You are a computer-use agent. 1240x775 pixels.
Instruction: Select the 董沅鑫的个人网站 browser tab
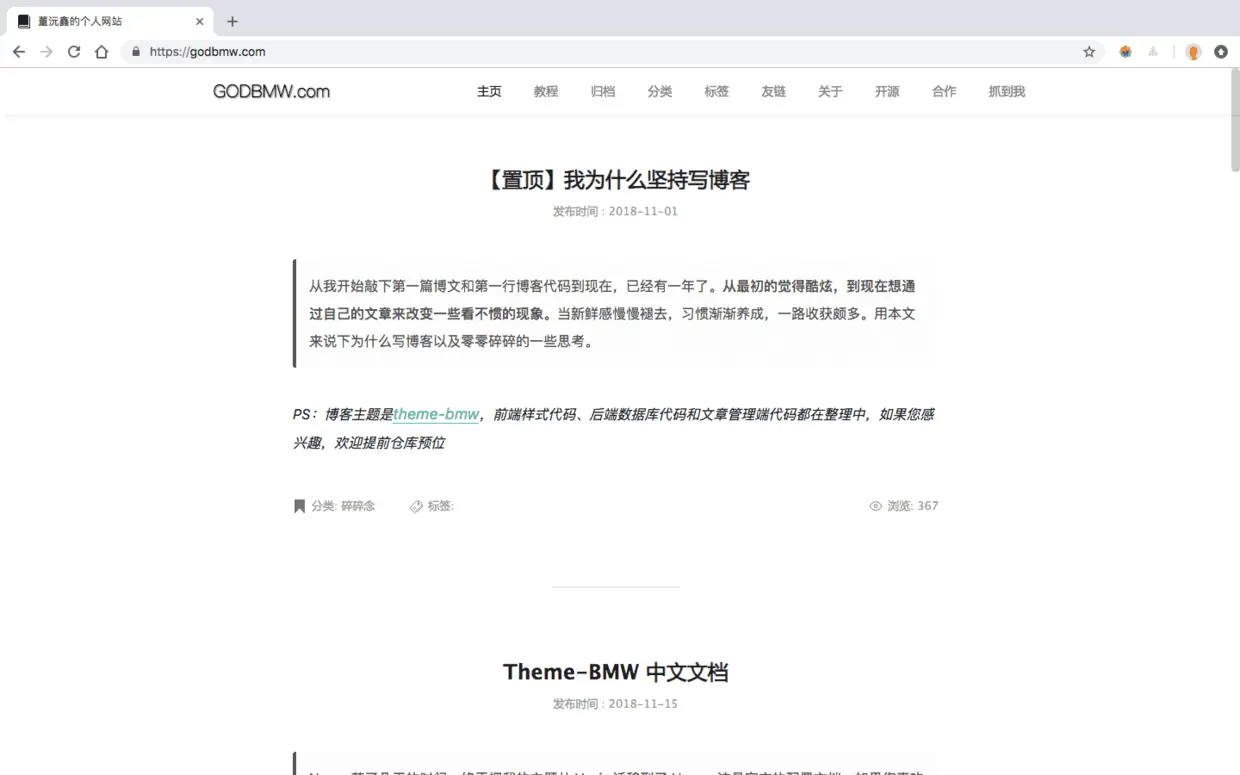[x=112, y=21]
